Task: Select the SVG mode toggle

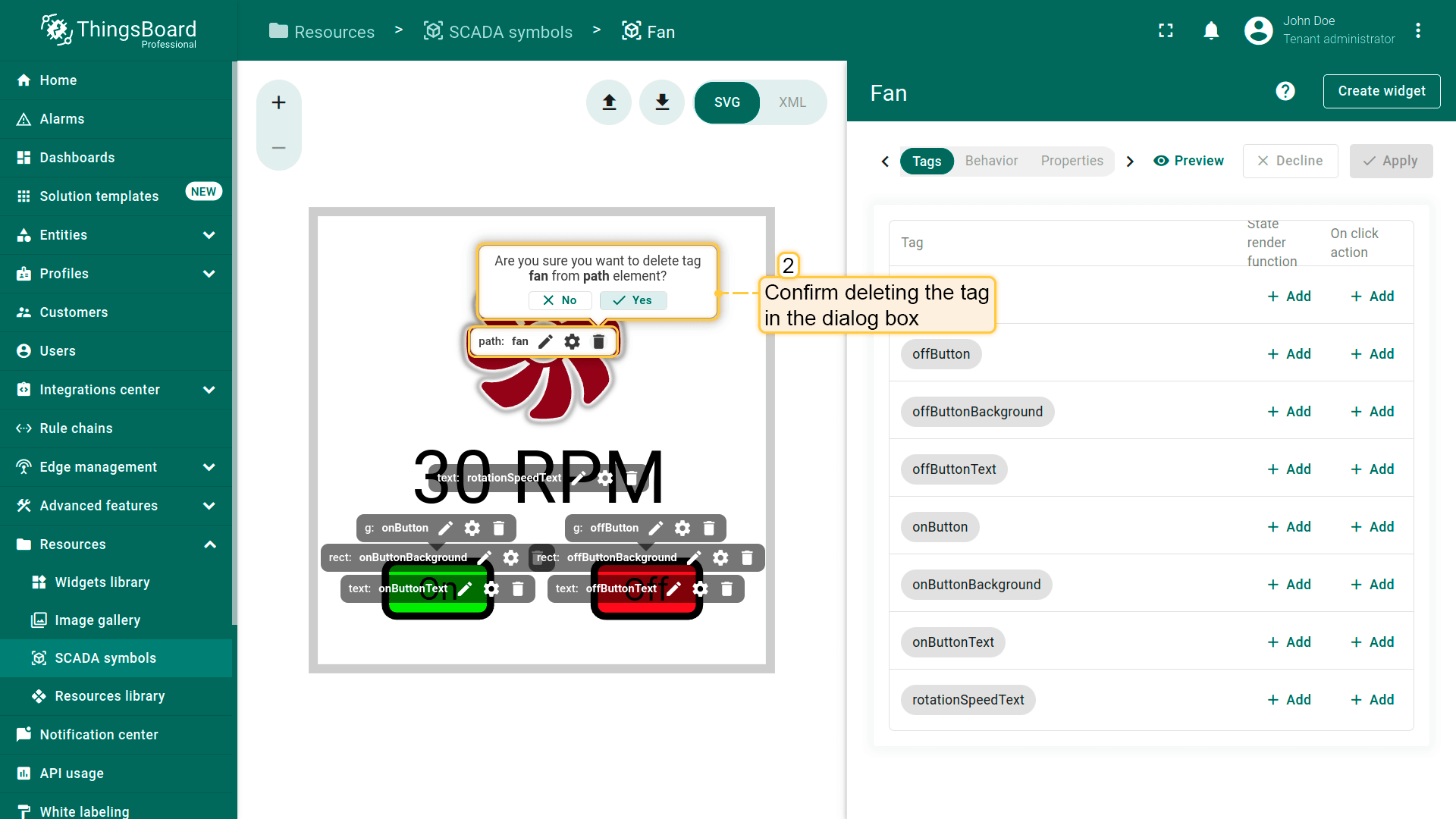Action: (x=726, y=102)
